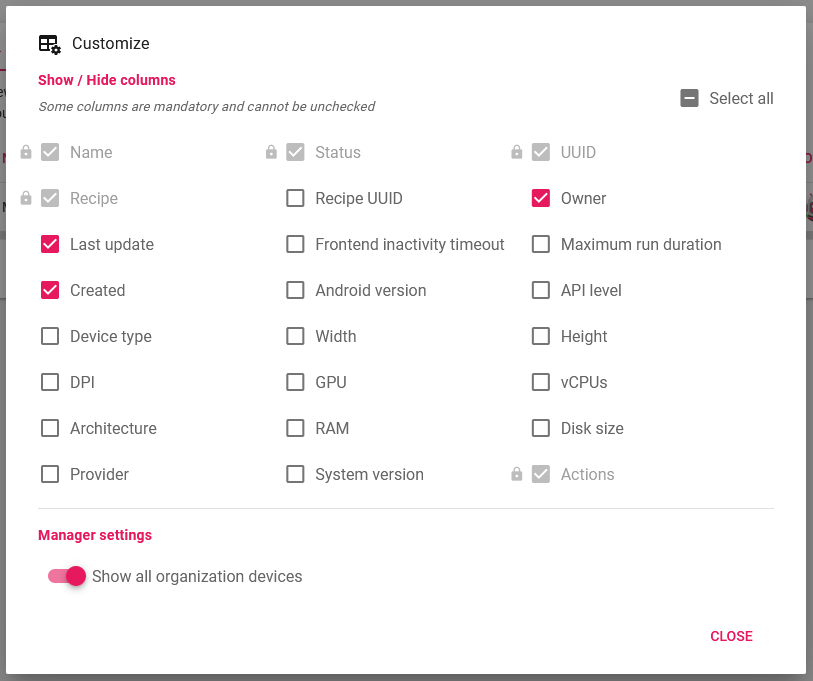Click the lock icon beside Actions

point(517,474)
